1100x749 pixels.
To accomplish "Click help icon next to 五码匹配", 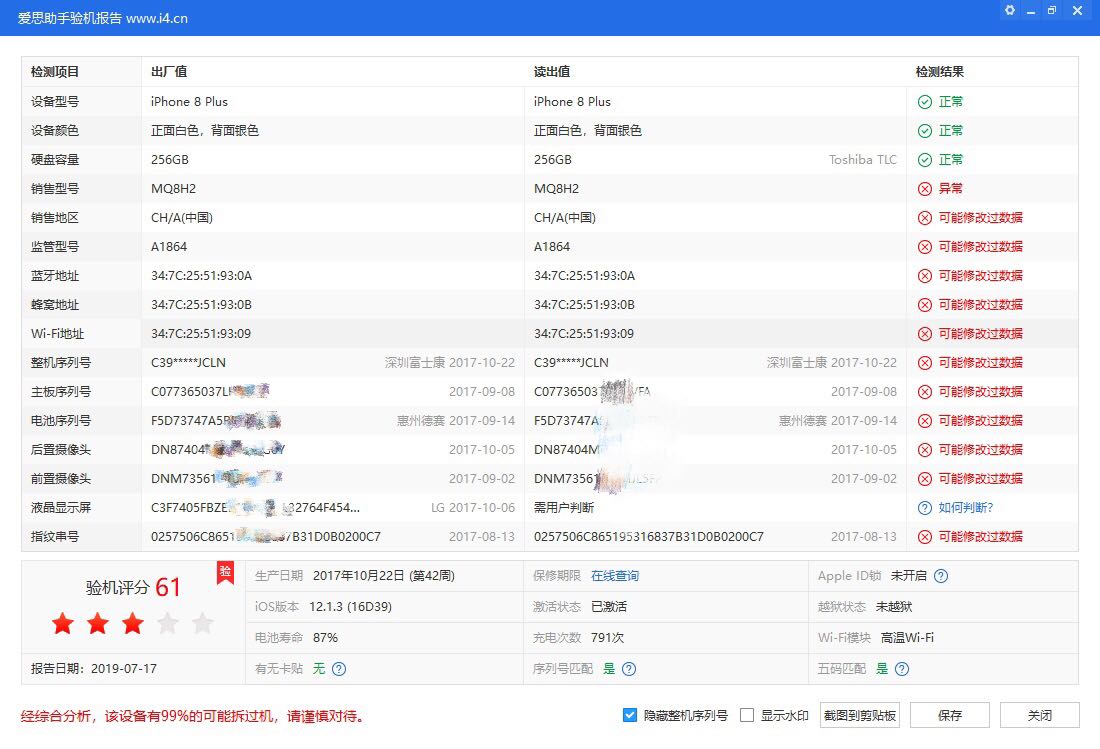I will [x=902, y=668].
